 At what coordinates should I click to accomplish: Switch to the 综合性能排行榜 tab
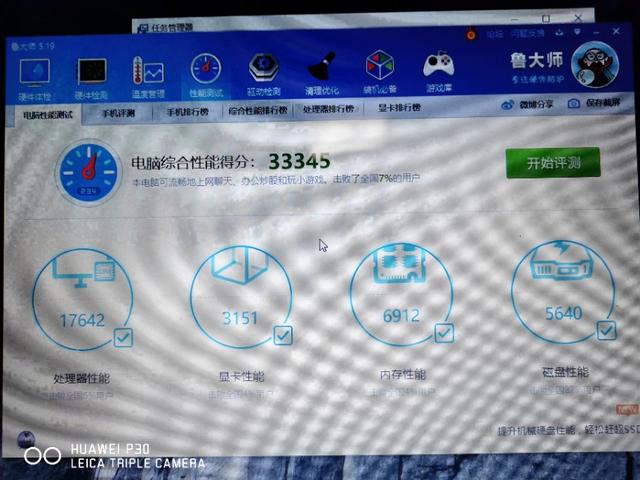pyautogui.click(x=258, y=110)
